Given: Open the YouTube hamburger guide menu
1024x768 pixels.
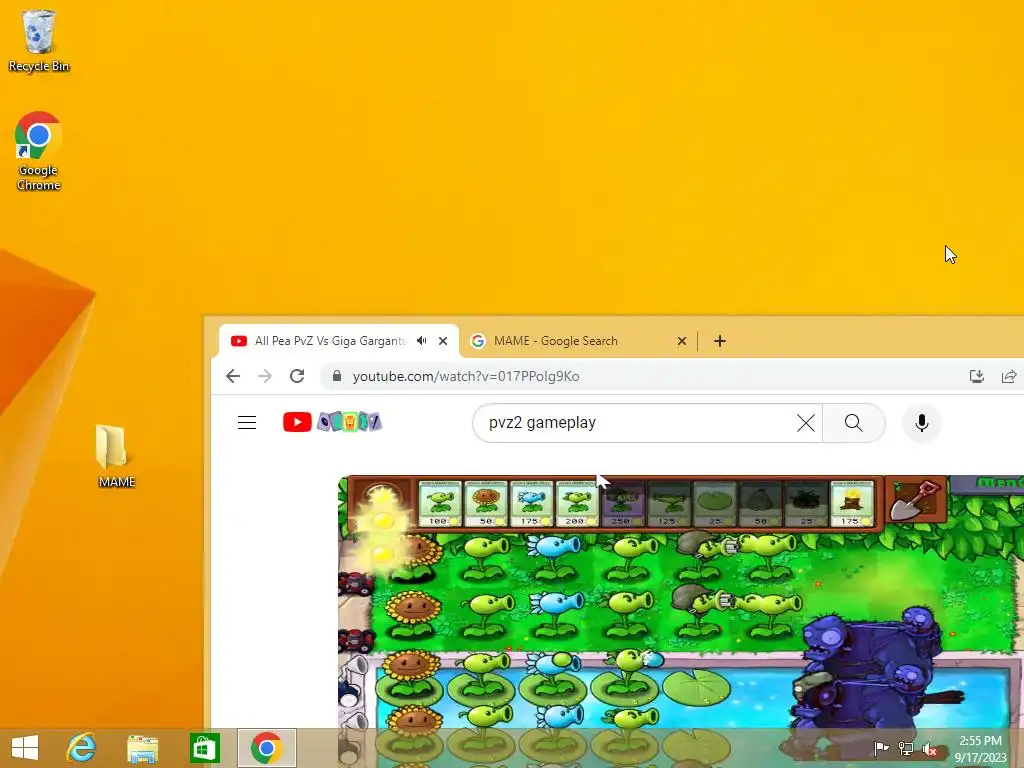Looking at the screenshot, I should coord(247,423).
